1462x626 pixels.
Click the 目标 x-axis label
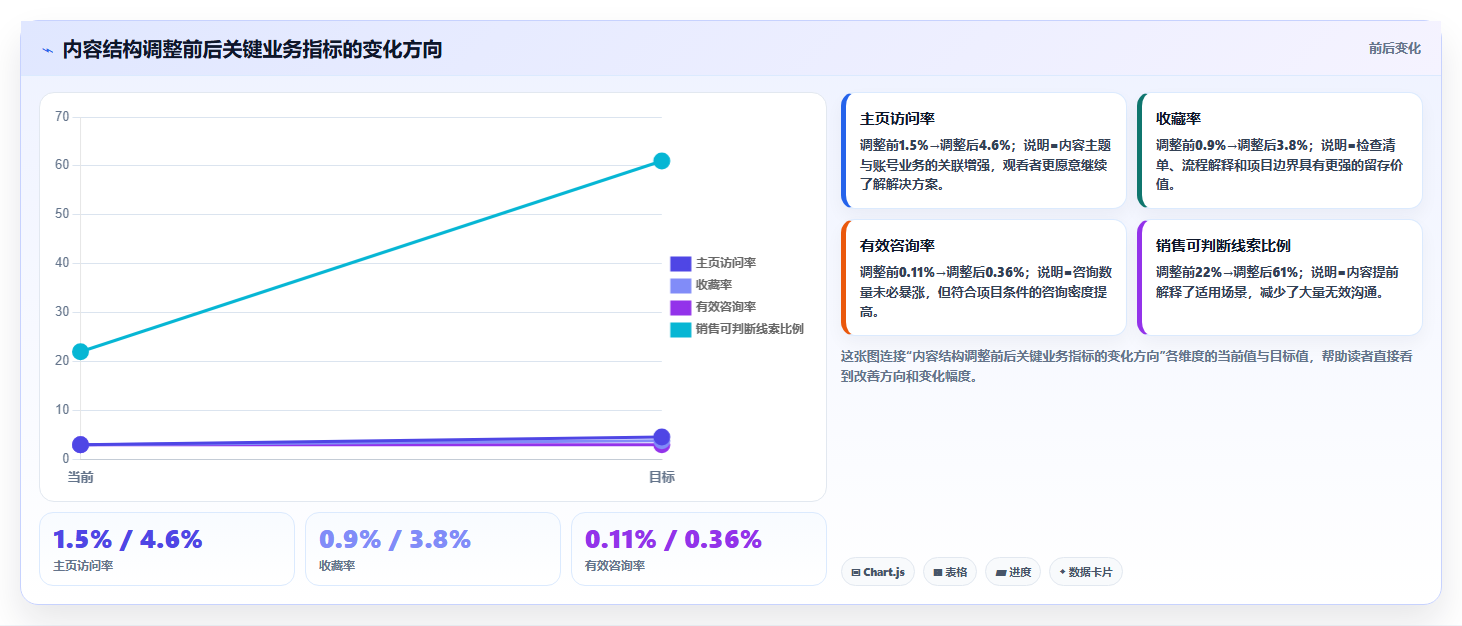(x=661, y=477)
